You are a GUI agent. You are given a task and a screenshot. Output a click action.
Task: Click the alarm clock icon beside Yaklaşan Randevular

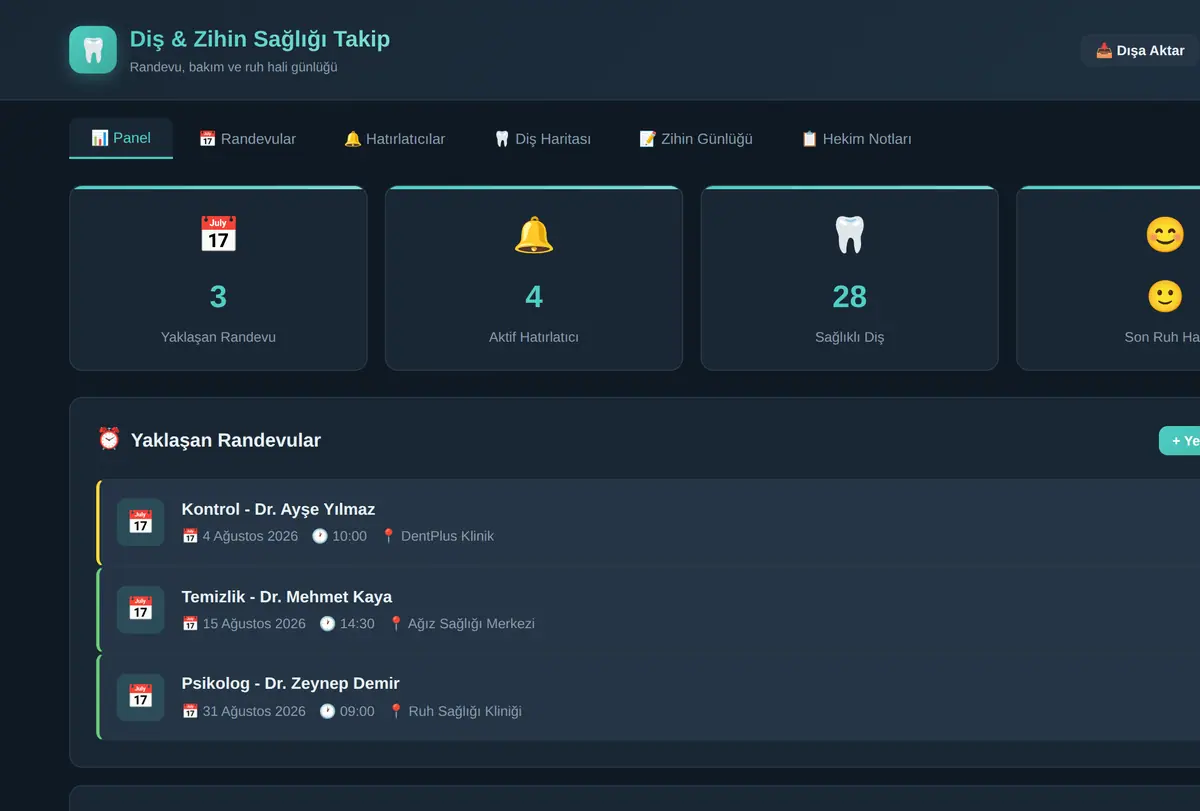click(x=109, y=439)
